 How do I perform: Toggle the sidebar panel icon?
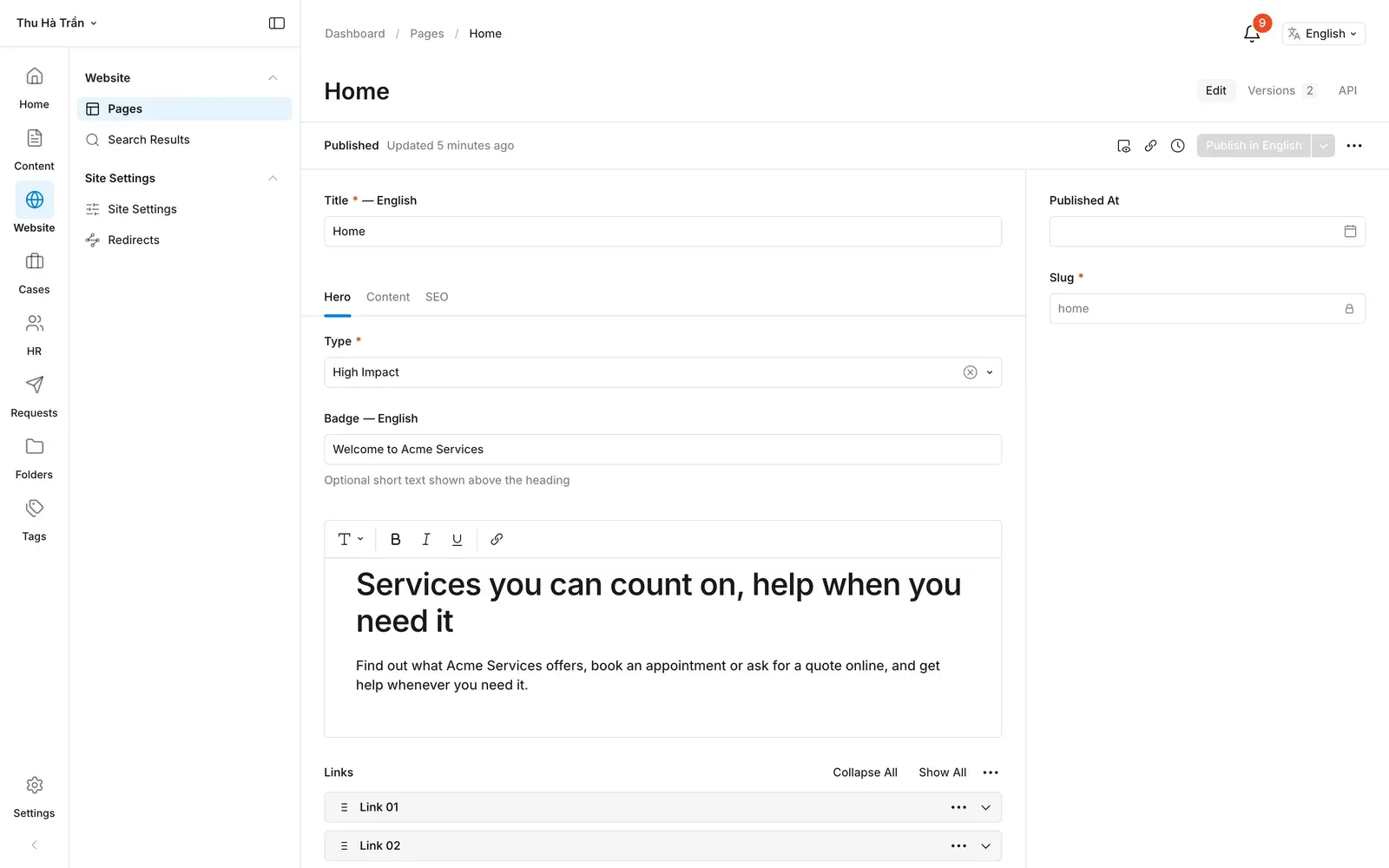coord(277,23)
